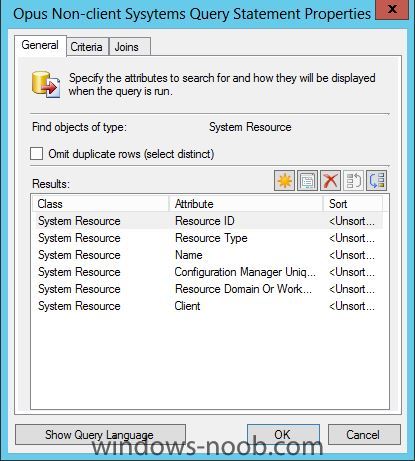
Task: Delete selected attribute with red X icon
Action: click(330, 181)
